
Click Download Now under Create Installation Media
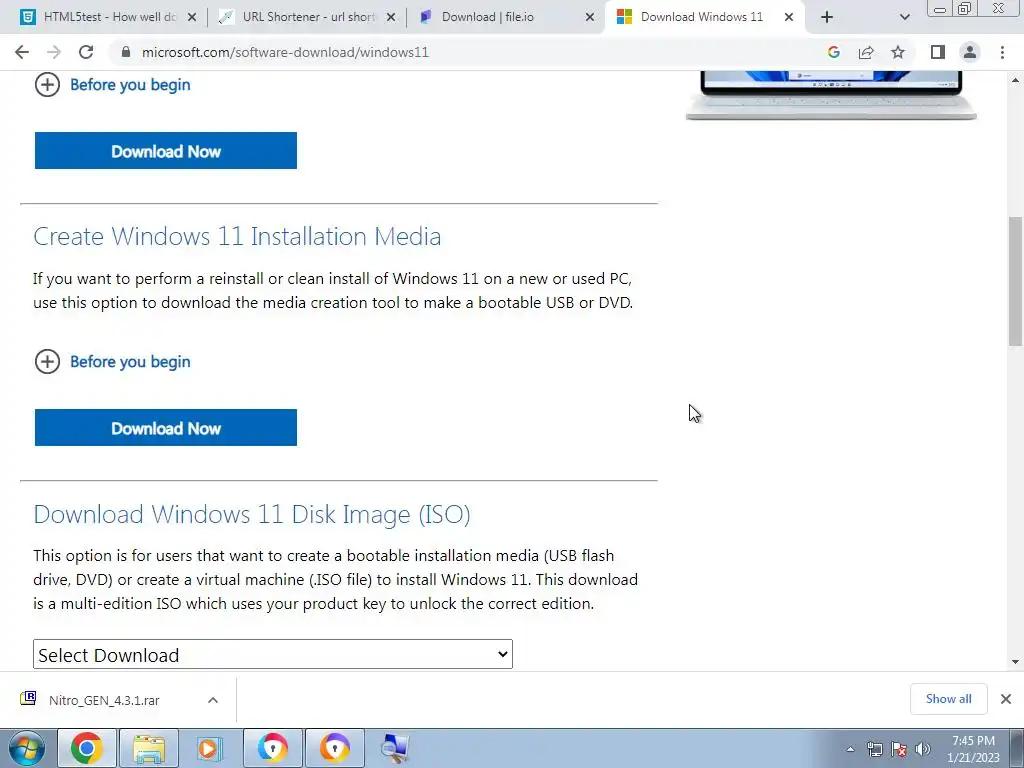click(166, 428)
